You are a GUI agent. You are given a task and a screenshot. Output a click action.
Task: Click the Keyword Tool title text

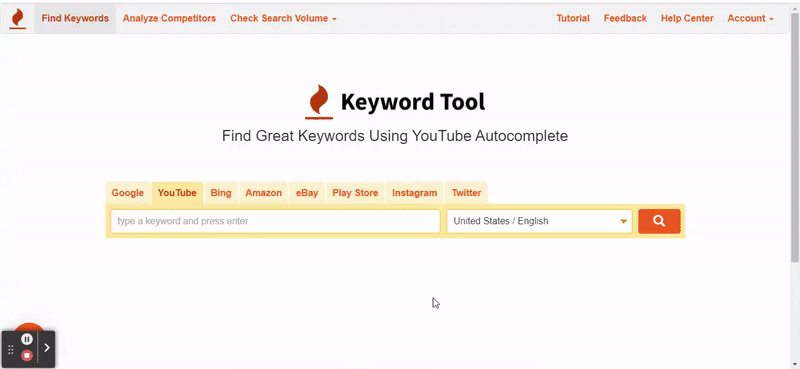413,102
